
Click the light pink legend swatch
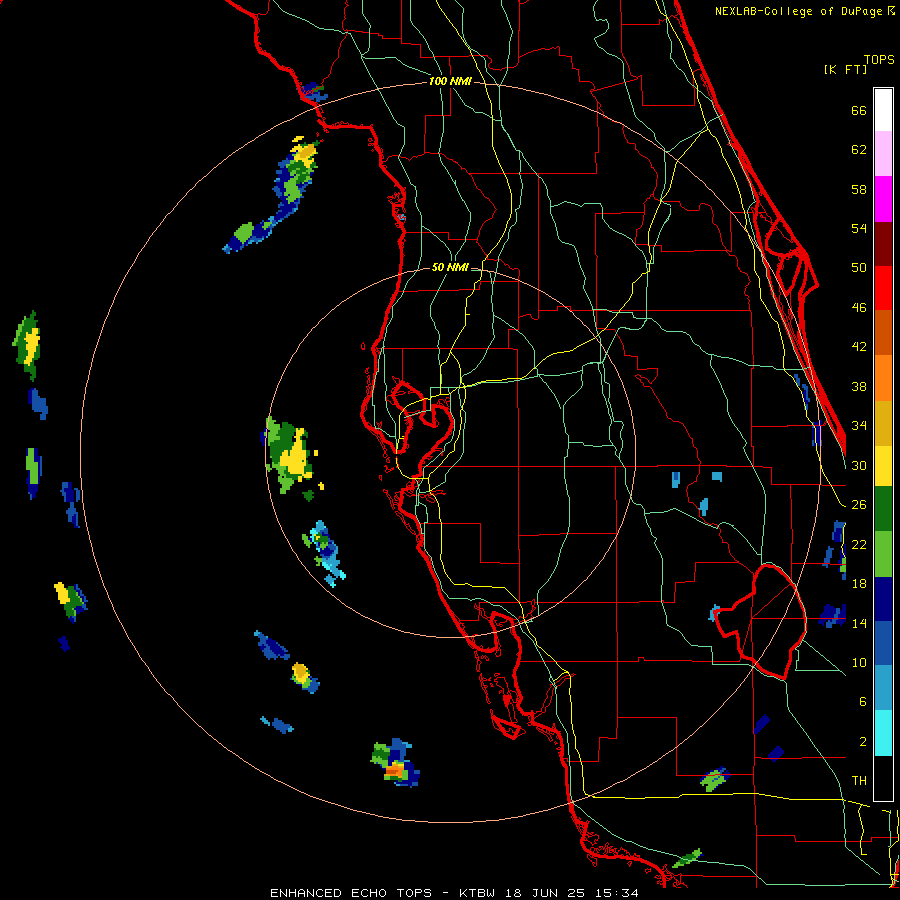pyautogui.click(x=883, y=154)
